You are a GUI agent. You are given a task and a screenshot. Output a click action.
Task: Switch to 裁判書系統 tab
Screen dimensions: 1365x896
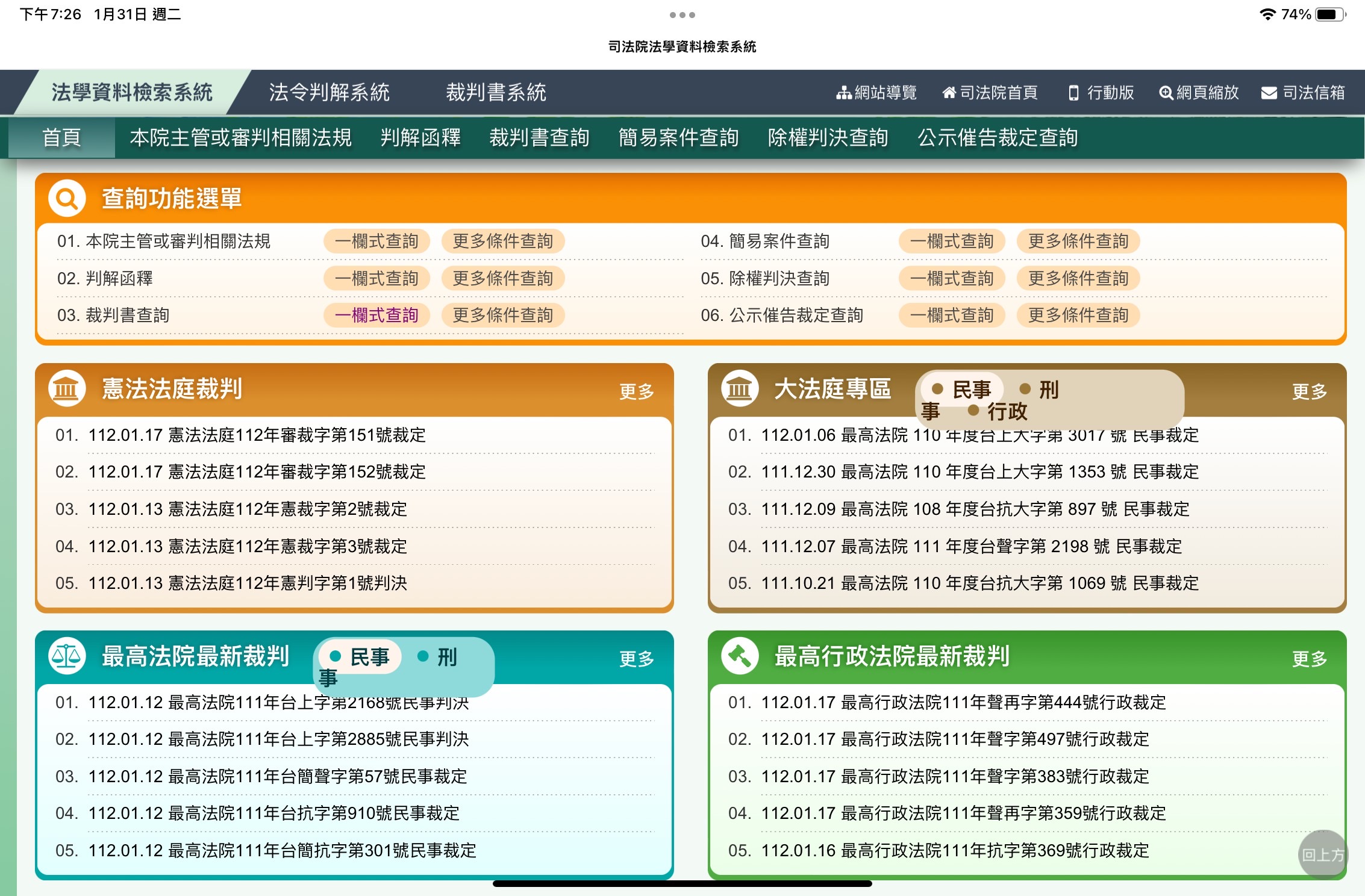tap(496, 93)
